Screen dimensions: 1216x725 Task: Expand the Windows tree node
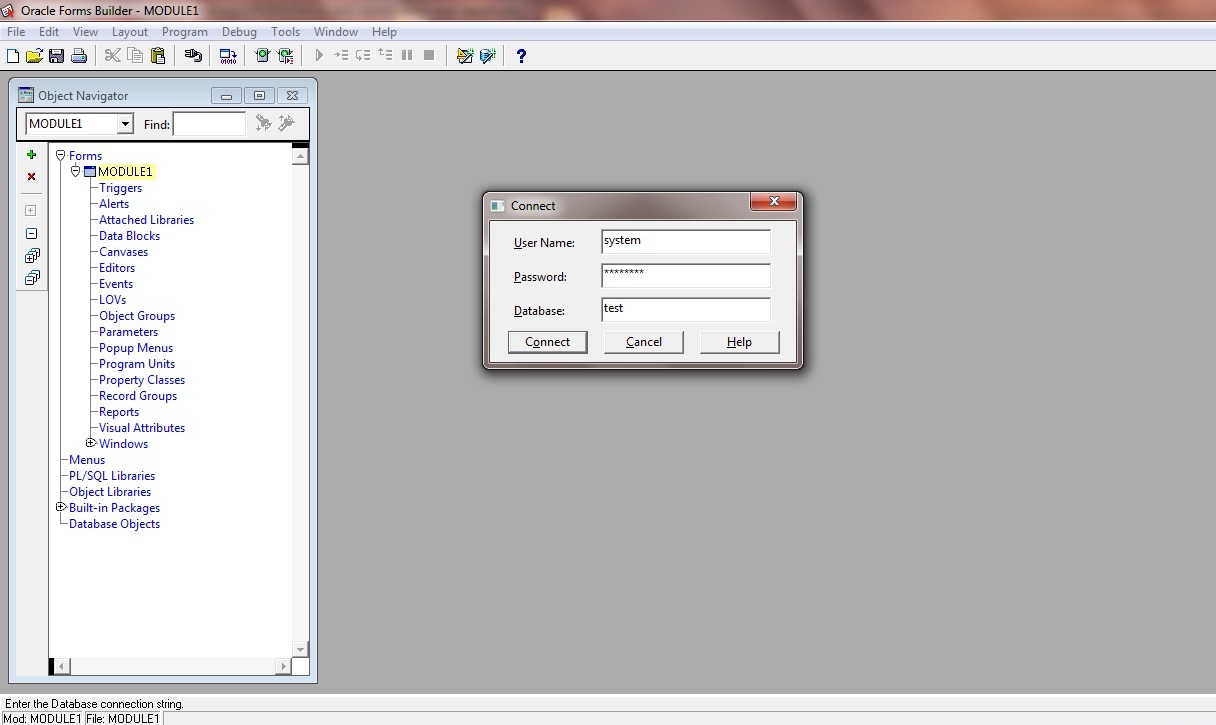(x=91, y=443)
